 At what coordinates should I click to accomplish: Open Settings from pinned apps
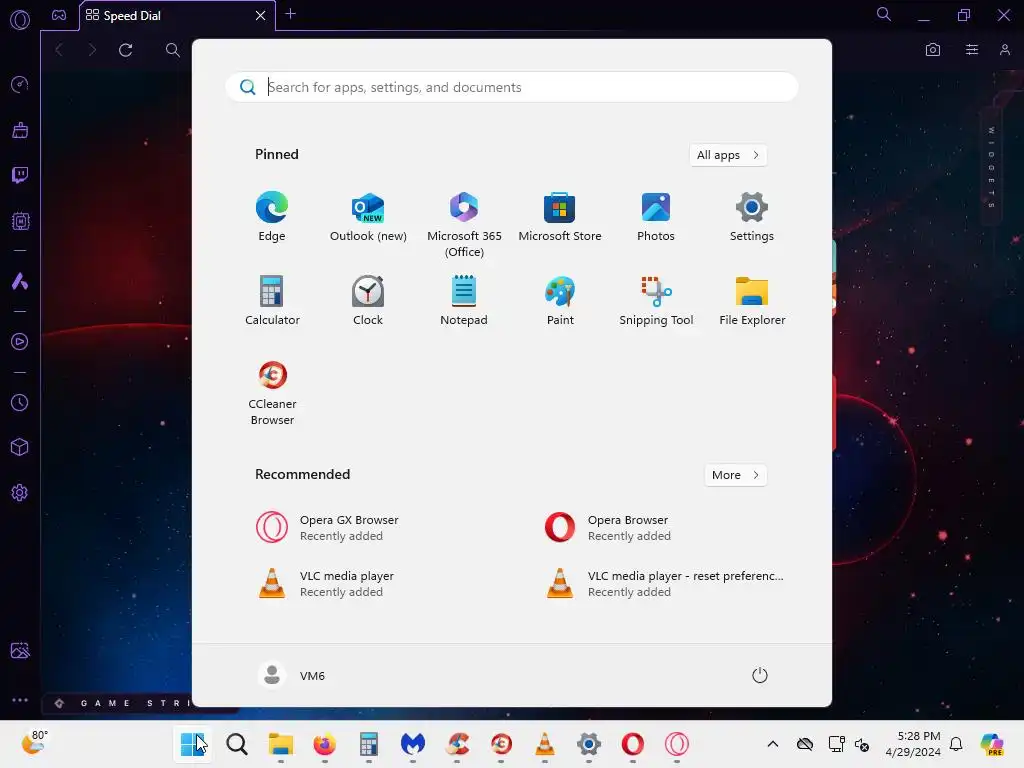[x=752, y=217]
